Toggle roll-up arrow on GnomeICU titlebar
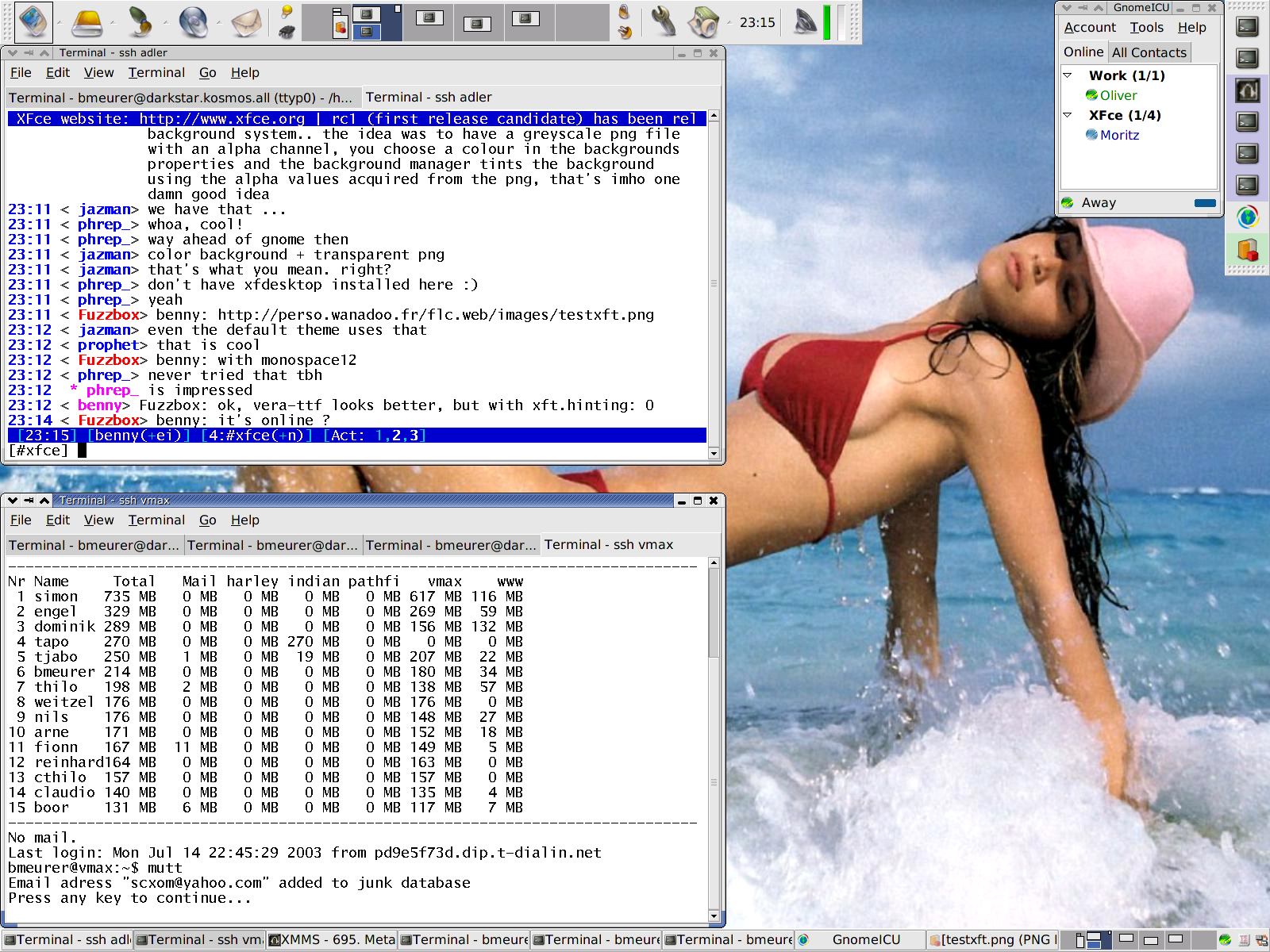 click(1099, 8)
